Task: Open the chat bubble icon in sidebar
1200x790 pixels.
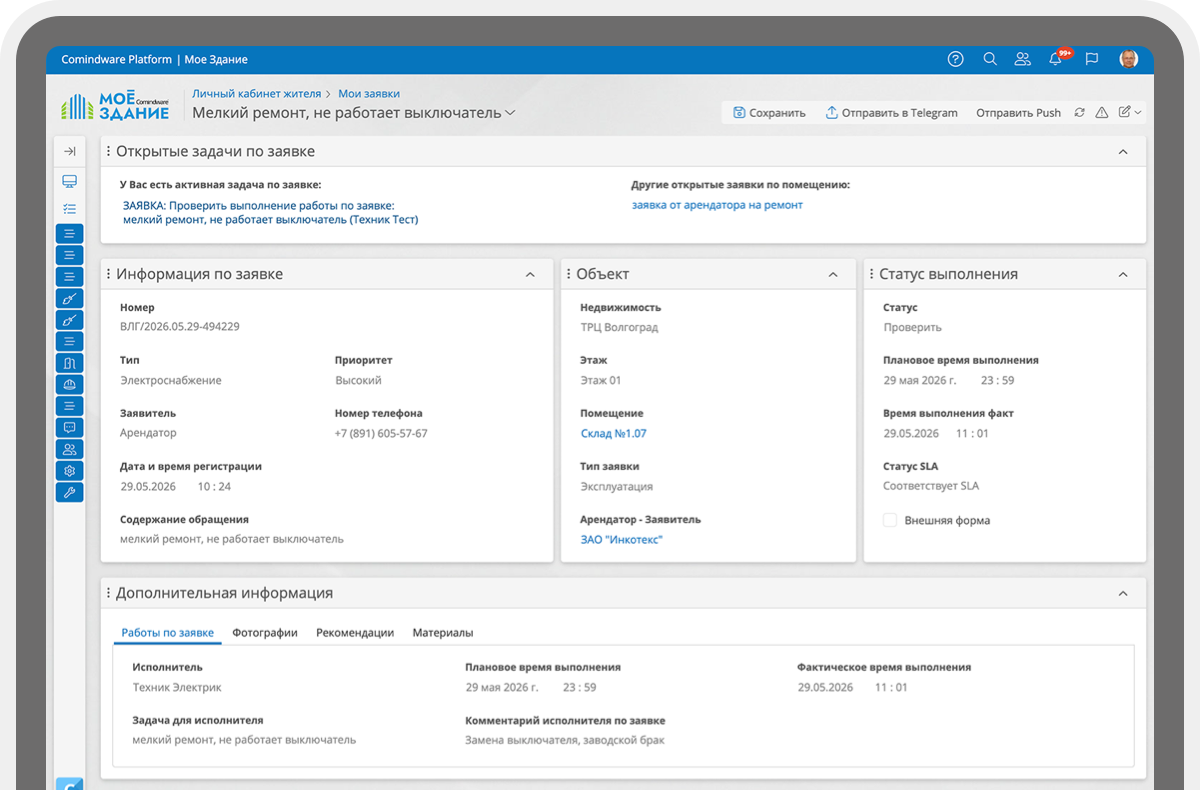Action: tap(69, 427)
